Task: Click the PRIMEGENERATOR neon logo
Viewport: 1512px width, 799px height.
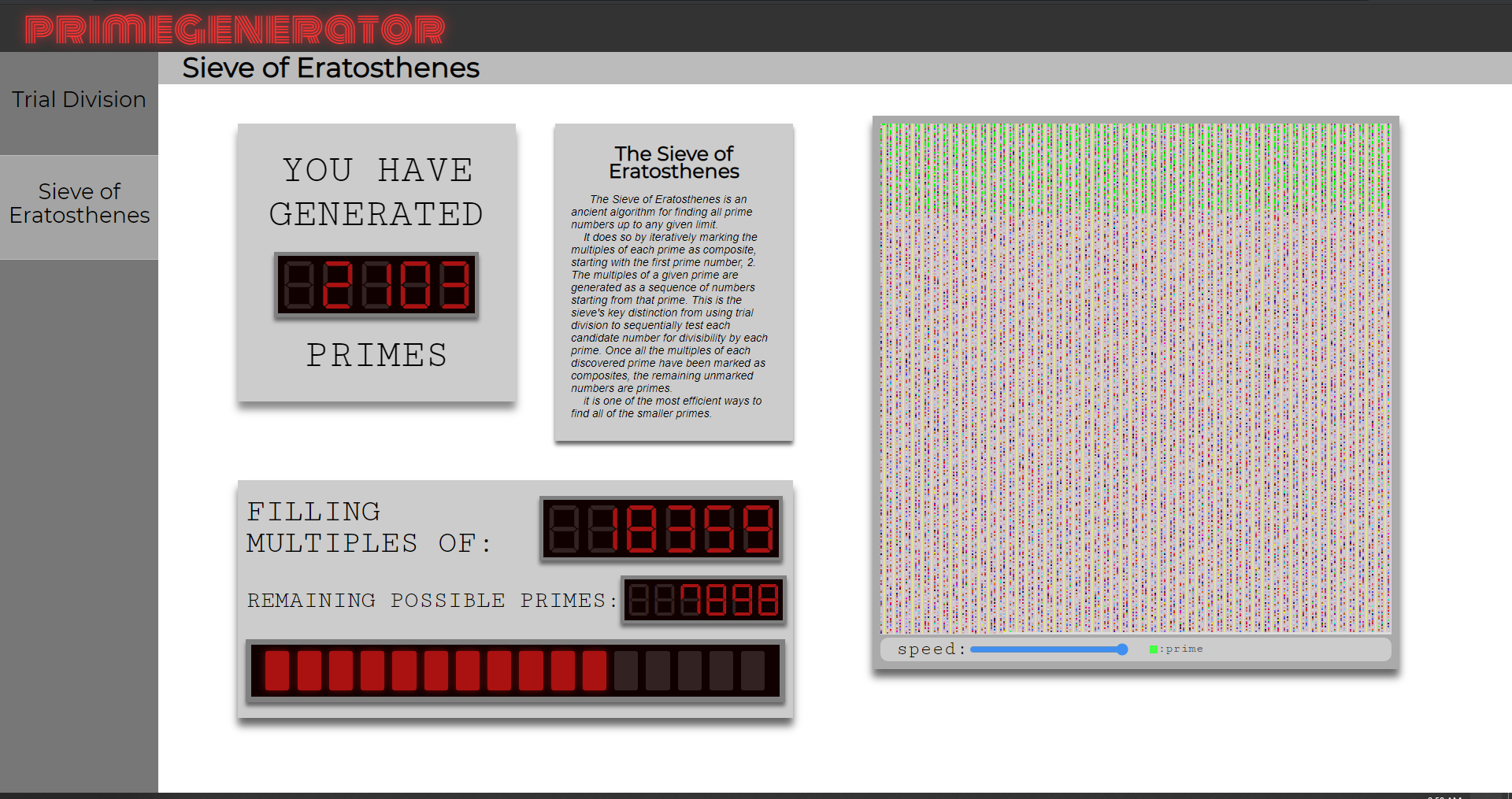Action: (x=235, y=30)
